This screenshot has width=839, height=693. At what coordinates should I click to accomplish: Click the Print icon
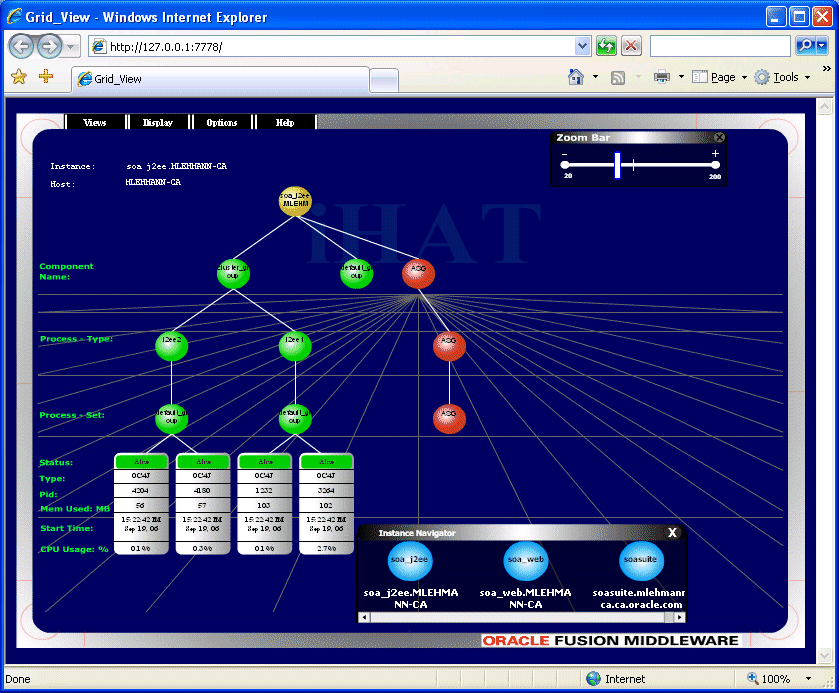click(661, 77)
